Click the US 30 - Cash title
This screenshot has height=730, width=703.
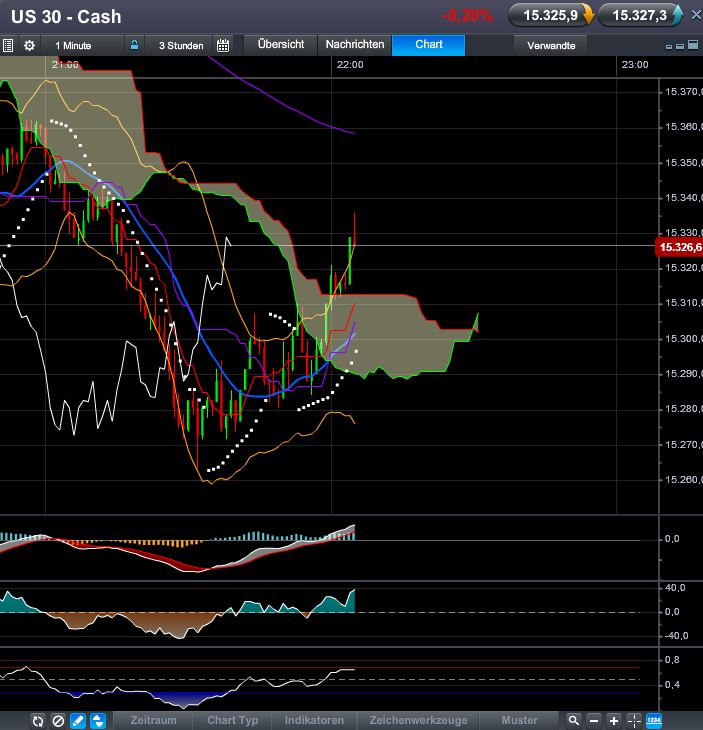click(x=66, y=17)
